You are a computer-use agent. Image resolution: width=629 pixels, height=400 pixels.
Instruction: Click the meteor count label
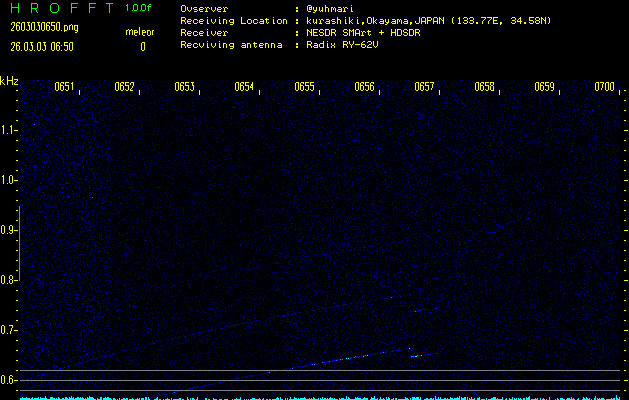point(139,32)
